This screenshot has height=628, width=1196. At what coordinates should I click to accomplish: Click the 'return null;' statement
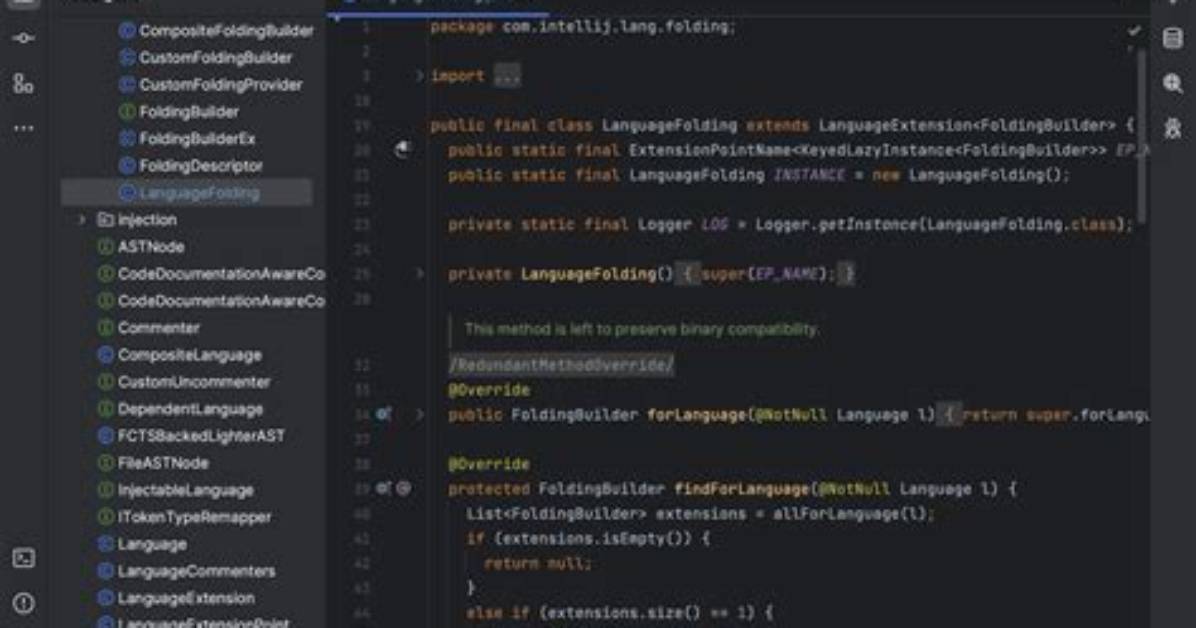[x=538, y=563]
